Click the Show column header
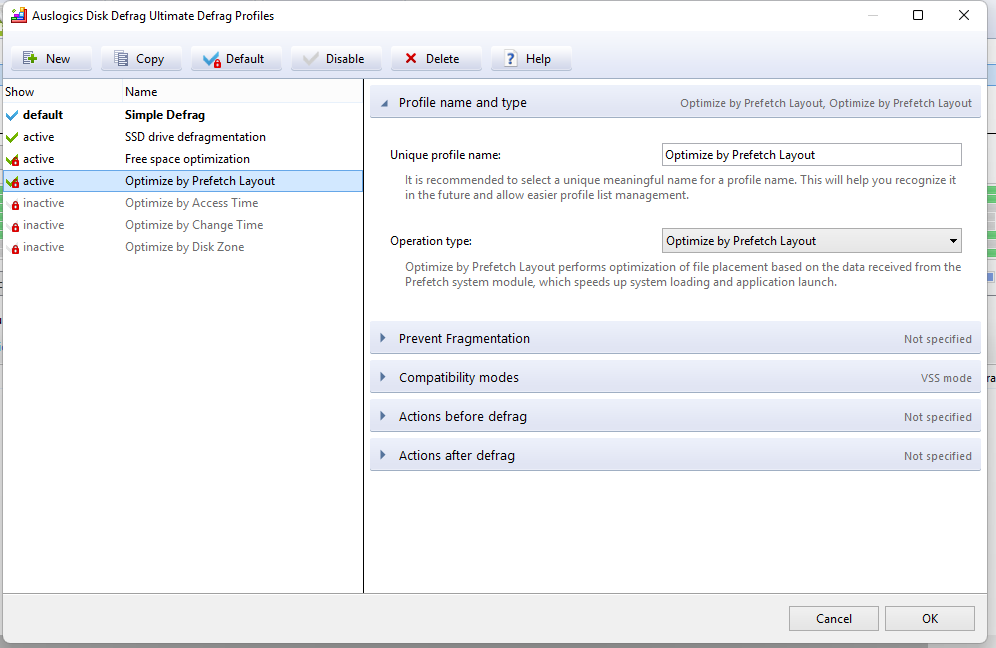This screenshot has width=996, height=648. [x=62, y=91]
